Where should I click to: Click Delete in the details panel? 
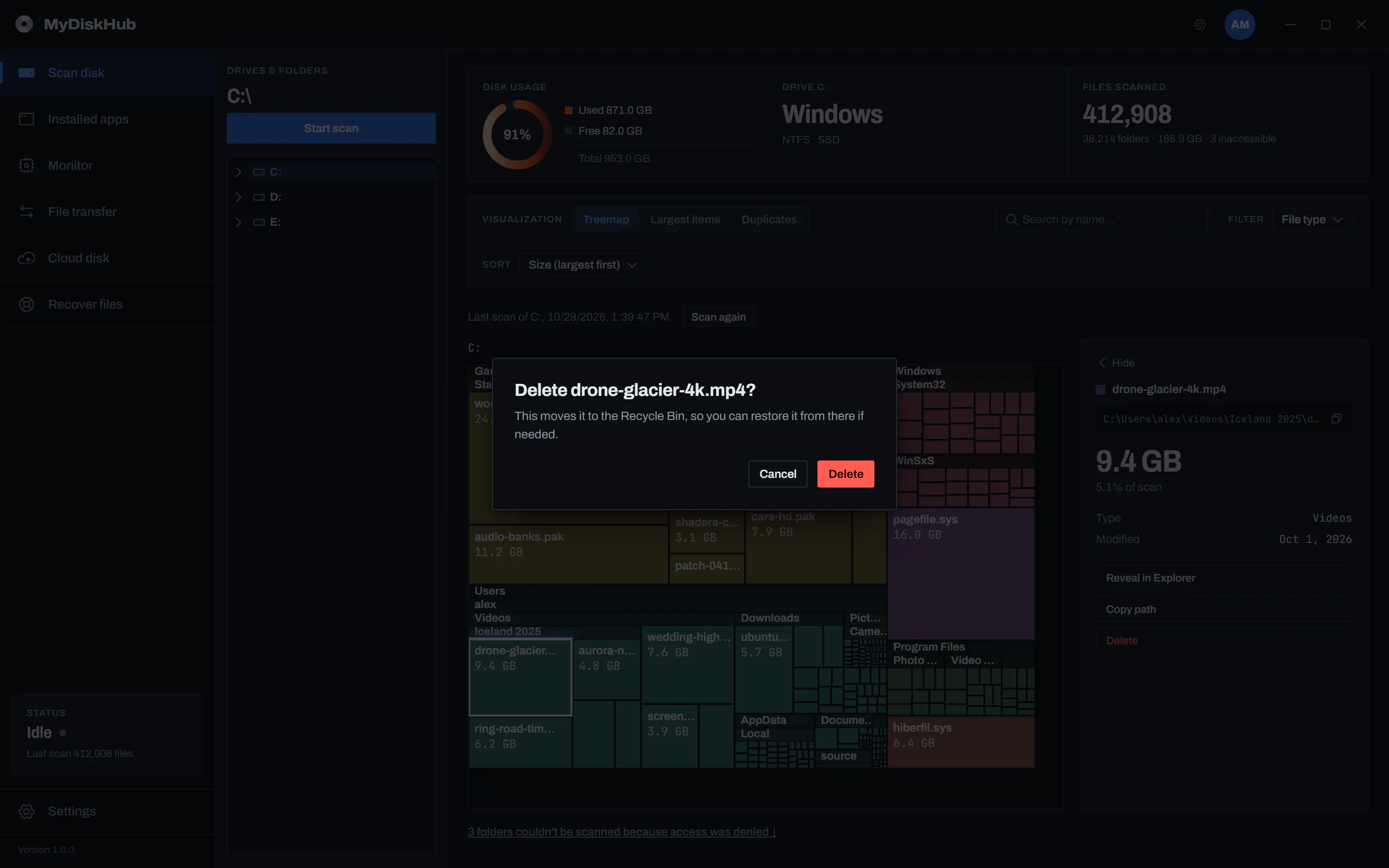point(1223,641)
